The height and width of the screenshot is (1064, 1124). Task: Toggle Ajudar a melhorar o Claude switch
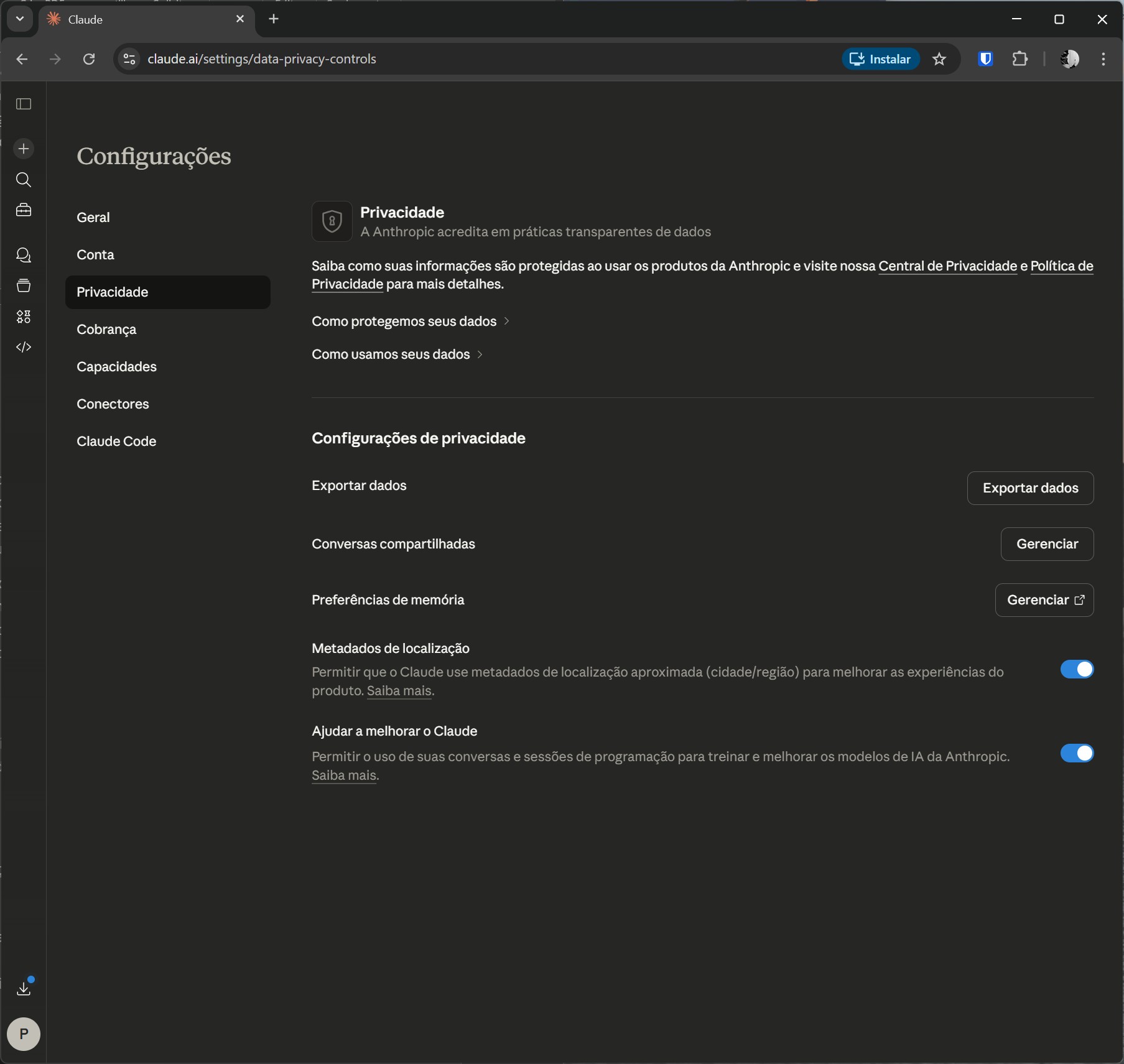click(x=1077, y=753)
